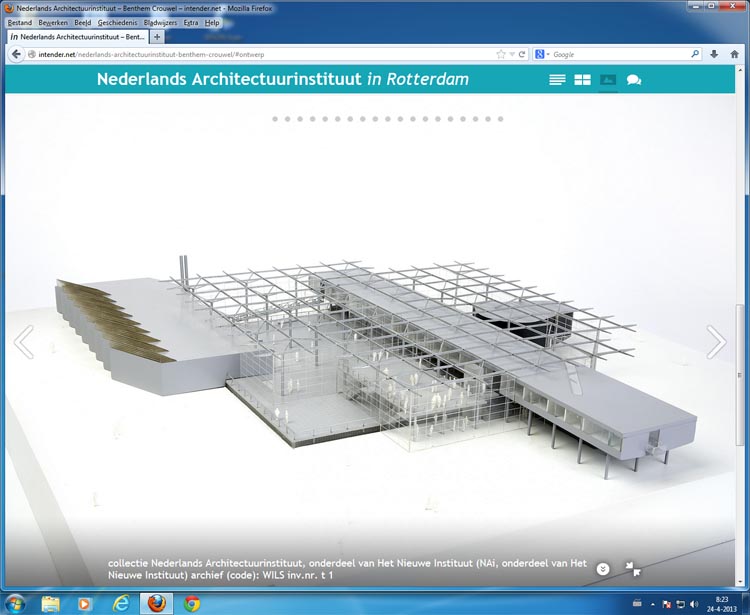The width and height of the screenshot is (750, 615).
Task: Show the previous slideshow image
Action: tap(23, 341)
